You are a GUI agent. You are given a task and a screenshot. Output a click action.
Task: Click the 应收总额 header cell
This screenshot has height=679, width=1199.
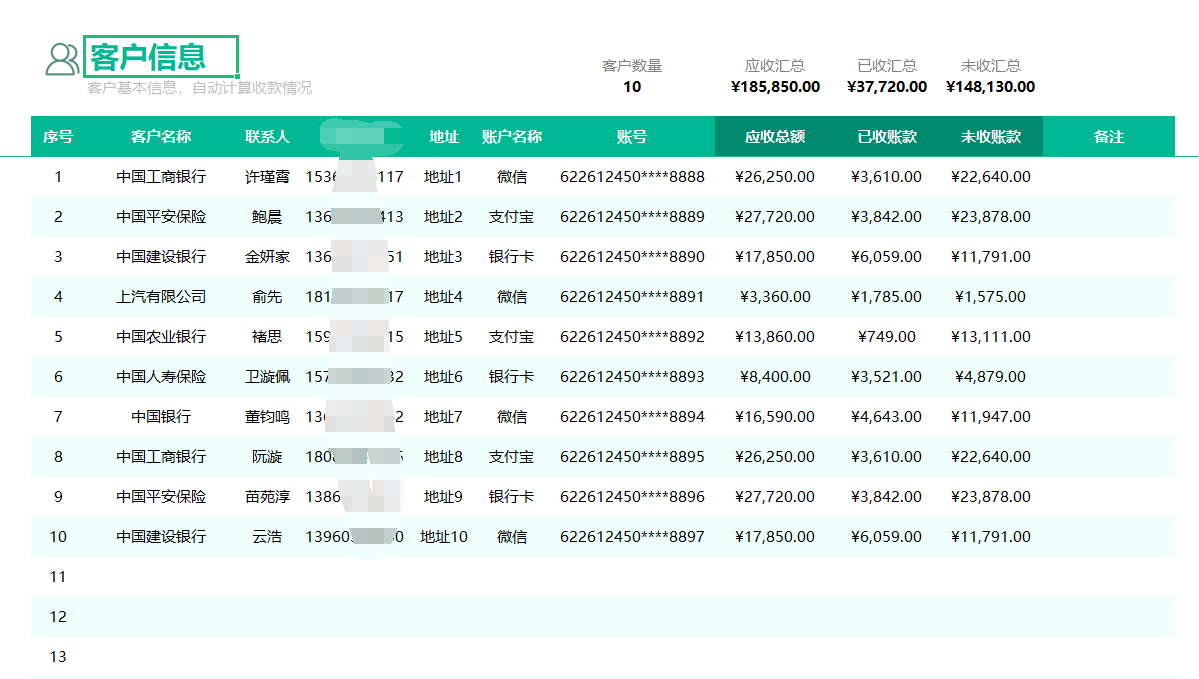(775, 137)
